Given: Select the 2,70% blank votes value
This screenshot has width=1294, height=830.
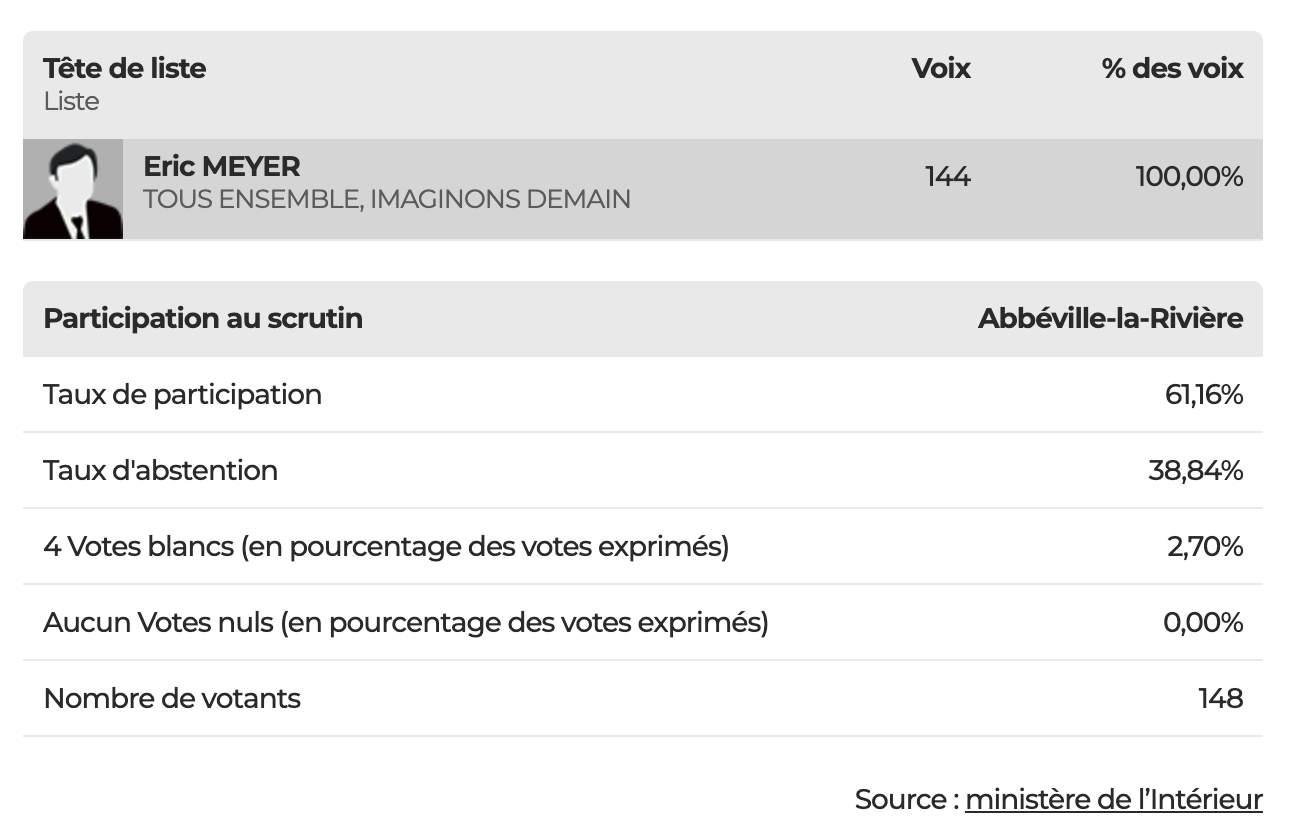Looking at the screenshot, I should pyautogui.click(x=1204, y=547).
